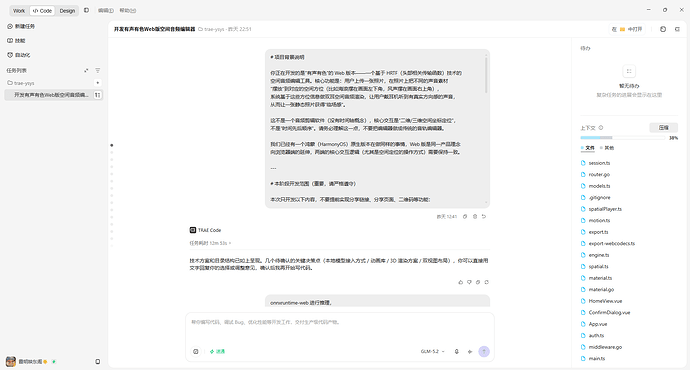Open HomeView.vue in context files
Viewport: 690px width, 370px height.
(x=605, y=301)
